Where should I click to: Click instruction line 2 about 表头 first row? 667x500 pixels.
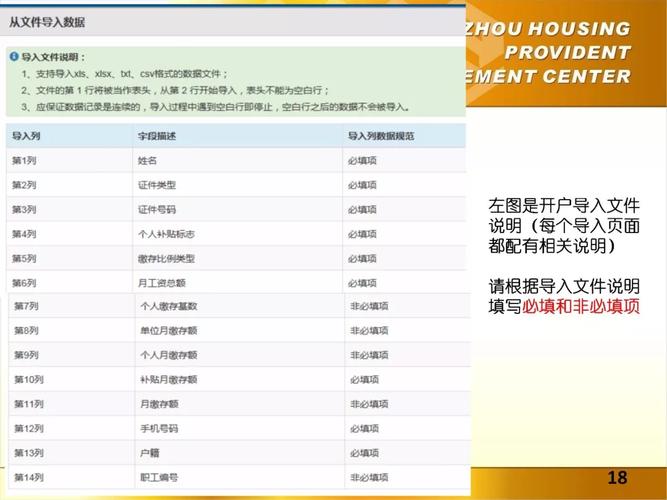[x=175, y=90]
